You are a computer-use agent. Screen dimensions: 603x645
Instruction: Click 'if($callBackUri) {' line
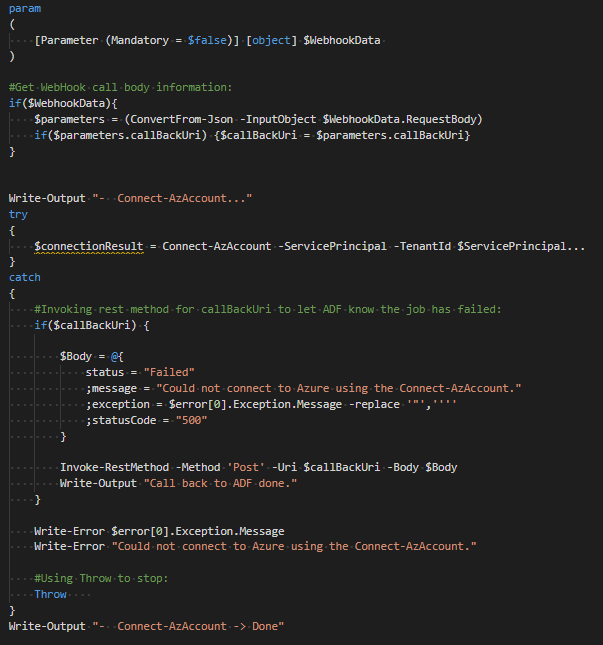coord(92,325)
